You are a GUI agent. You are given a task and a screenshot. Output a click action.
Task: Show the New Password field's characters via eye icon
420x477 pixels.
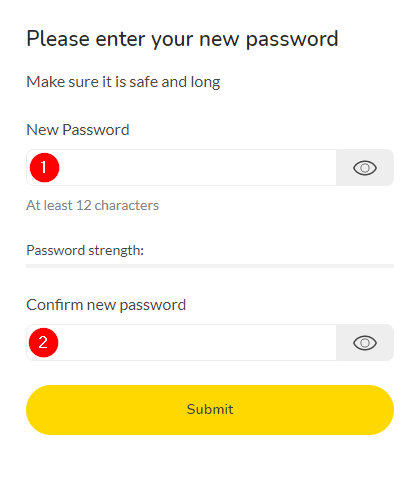pos(365,168)
